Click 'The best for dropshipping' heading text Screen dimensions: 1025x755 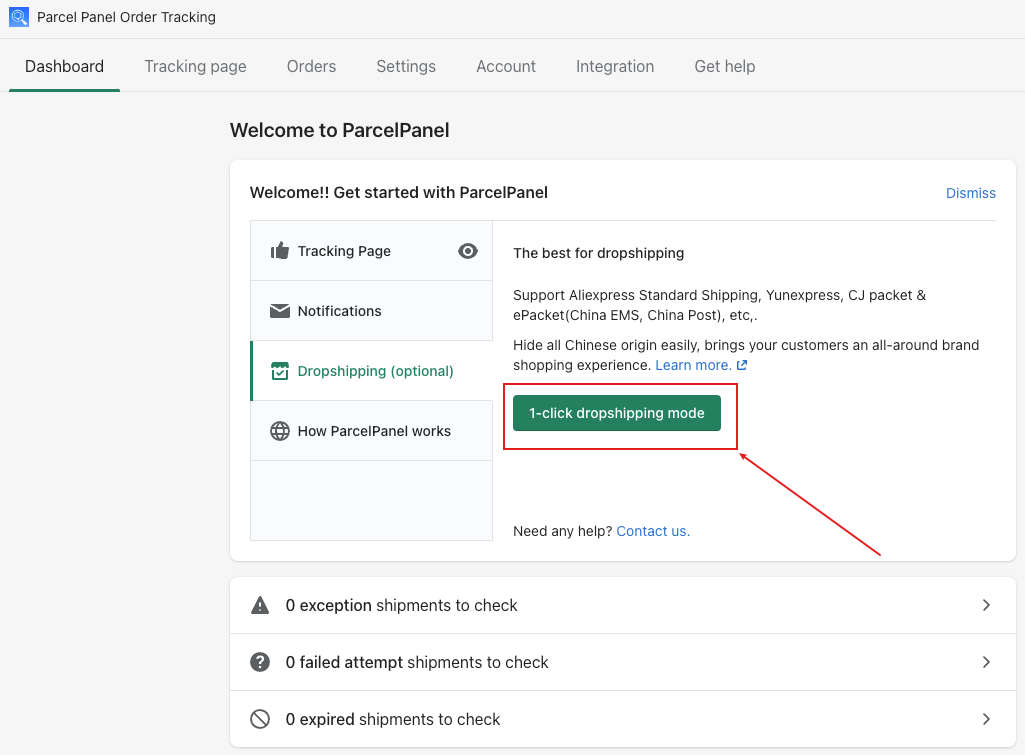[599, 253]
